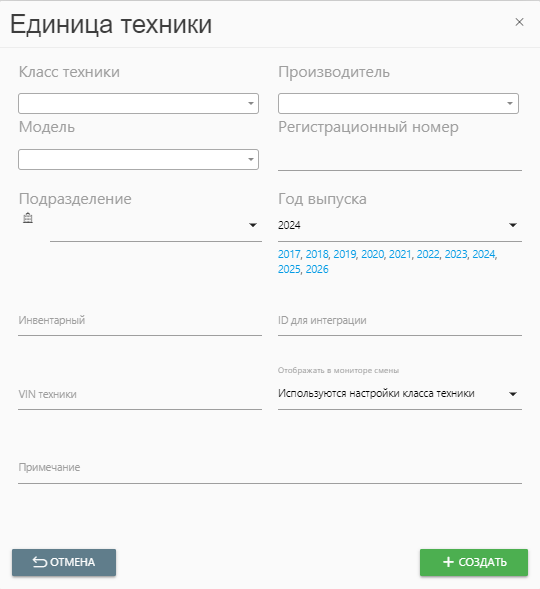Select year 2017 link
The height and width of the screenshot is (589, 540).
point(289,254)
